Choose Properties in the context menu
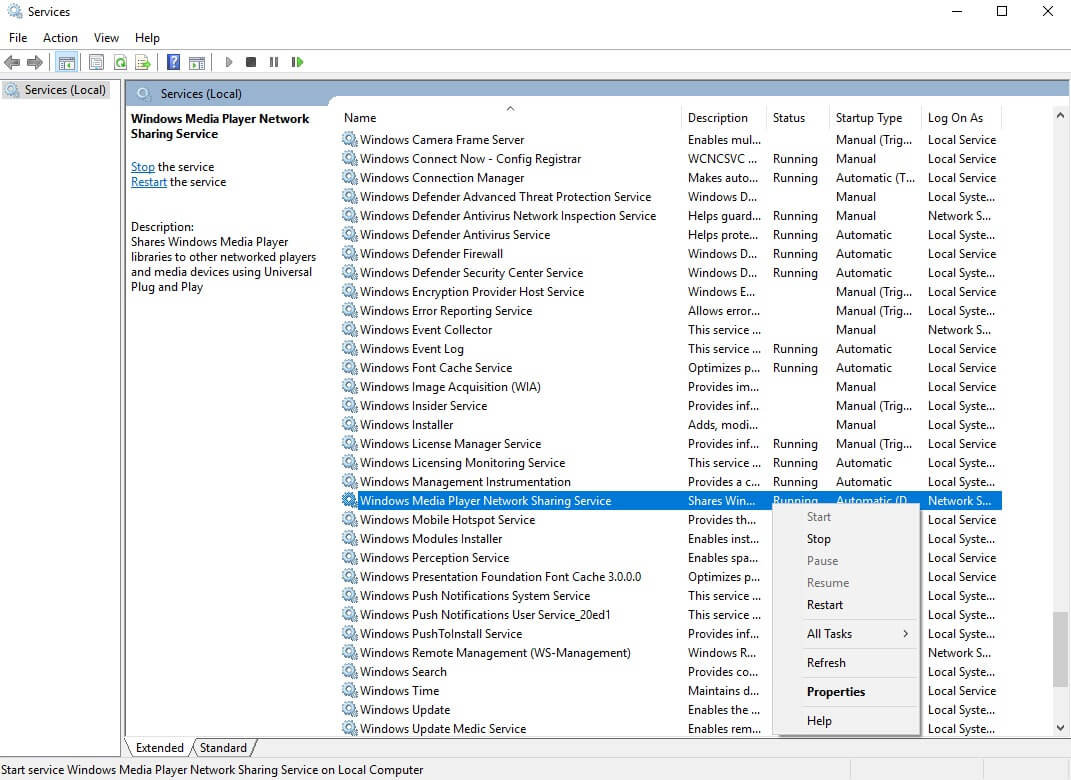Screen dimensions: 1071x780 point(836,692)
